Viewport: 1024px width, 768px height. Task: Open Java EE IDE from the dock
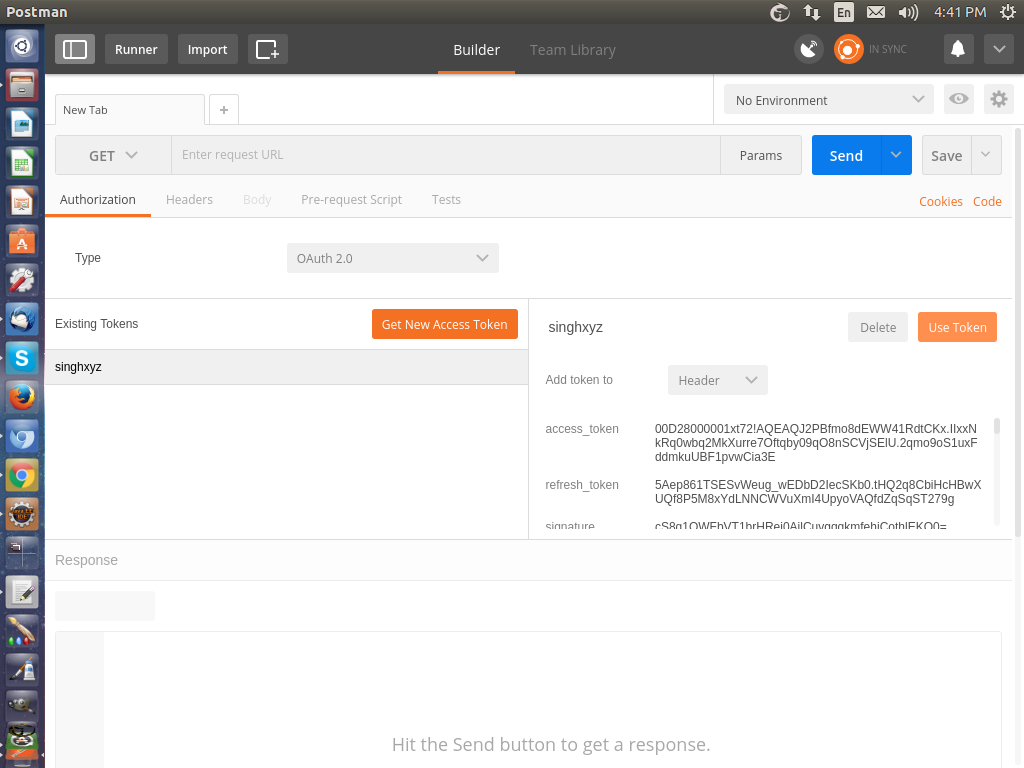tap(22, 515)
